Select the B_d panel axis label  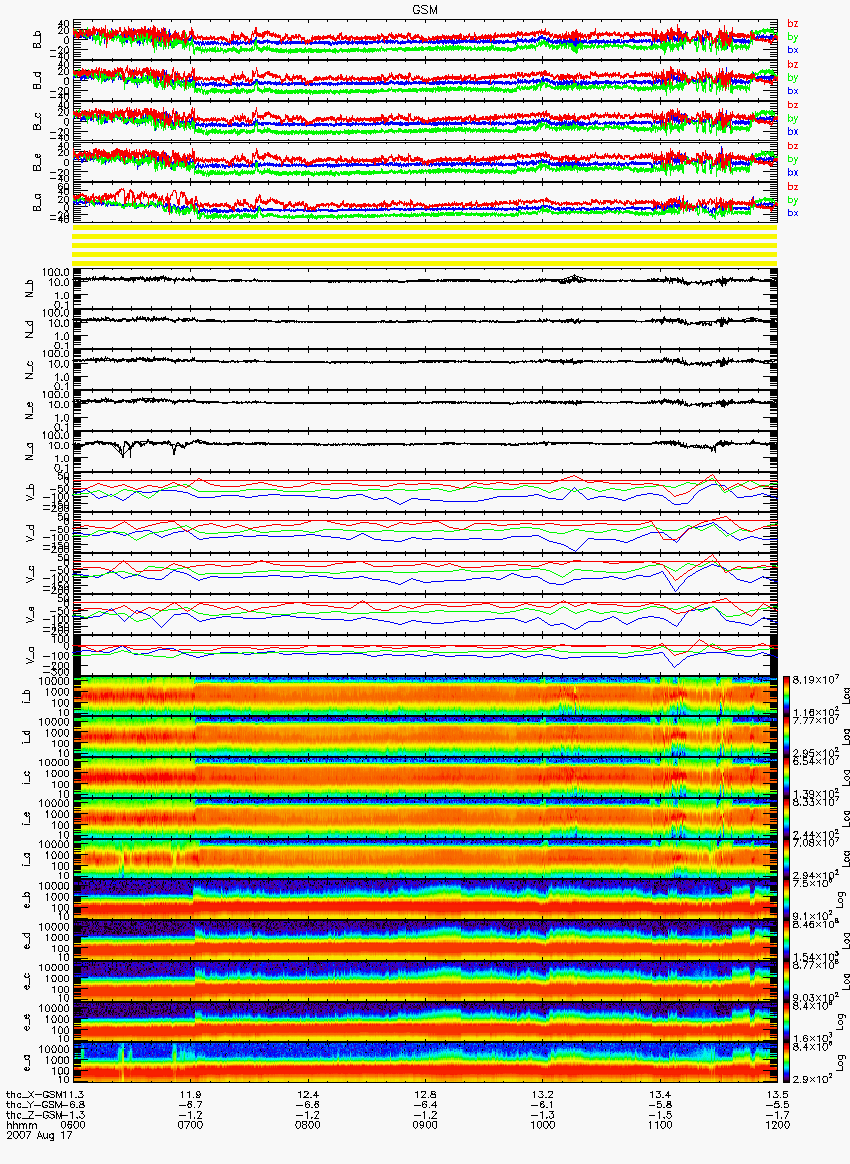pos(36,81)
